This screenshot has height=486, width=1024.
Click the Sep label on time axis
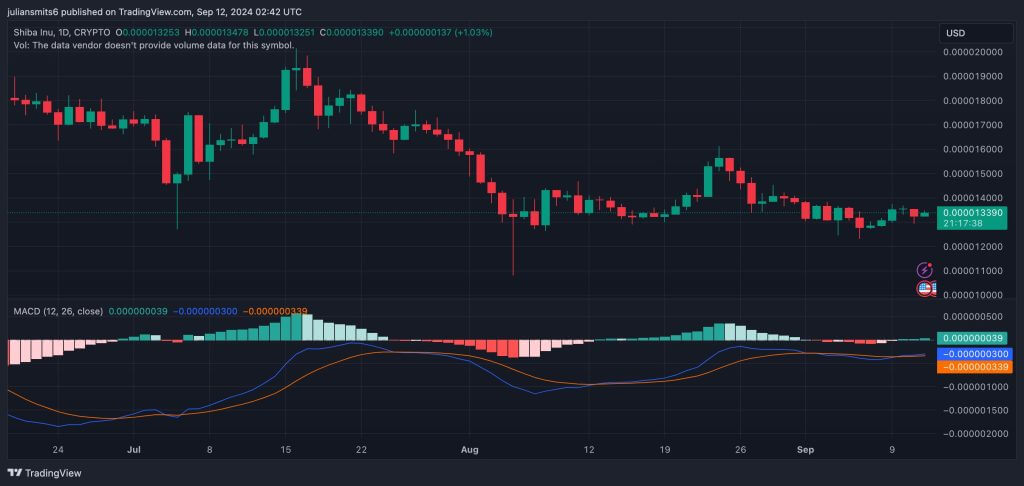coord(805,449)
